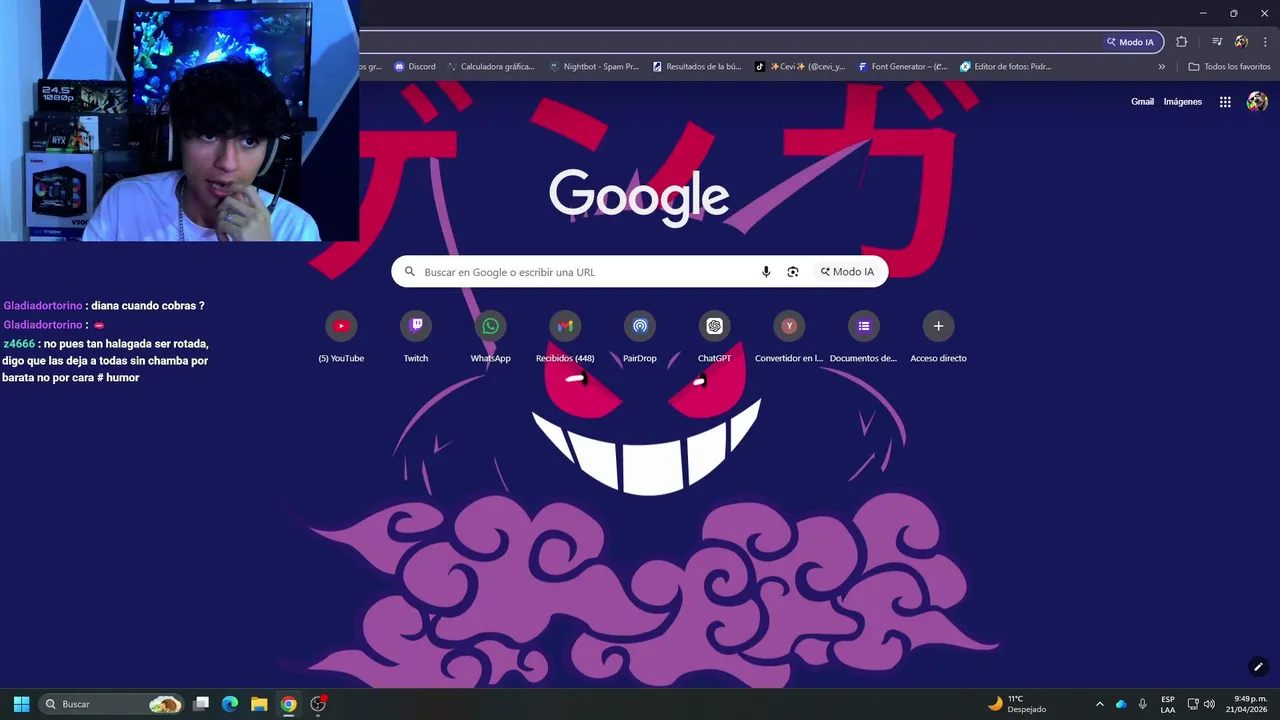
Task: Open the Todos los favoritos folder
Action: tap(1229, 67)
